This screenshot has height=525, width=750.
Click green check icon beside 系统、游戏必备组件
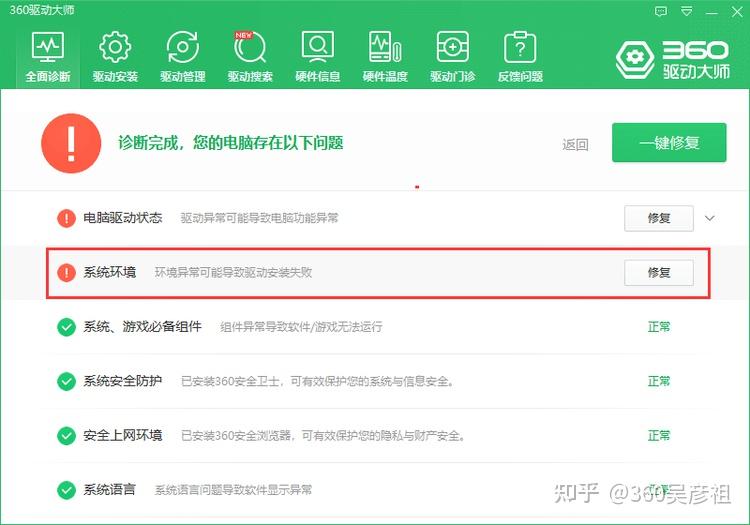pyautogui.click(x=66, y=327)
